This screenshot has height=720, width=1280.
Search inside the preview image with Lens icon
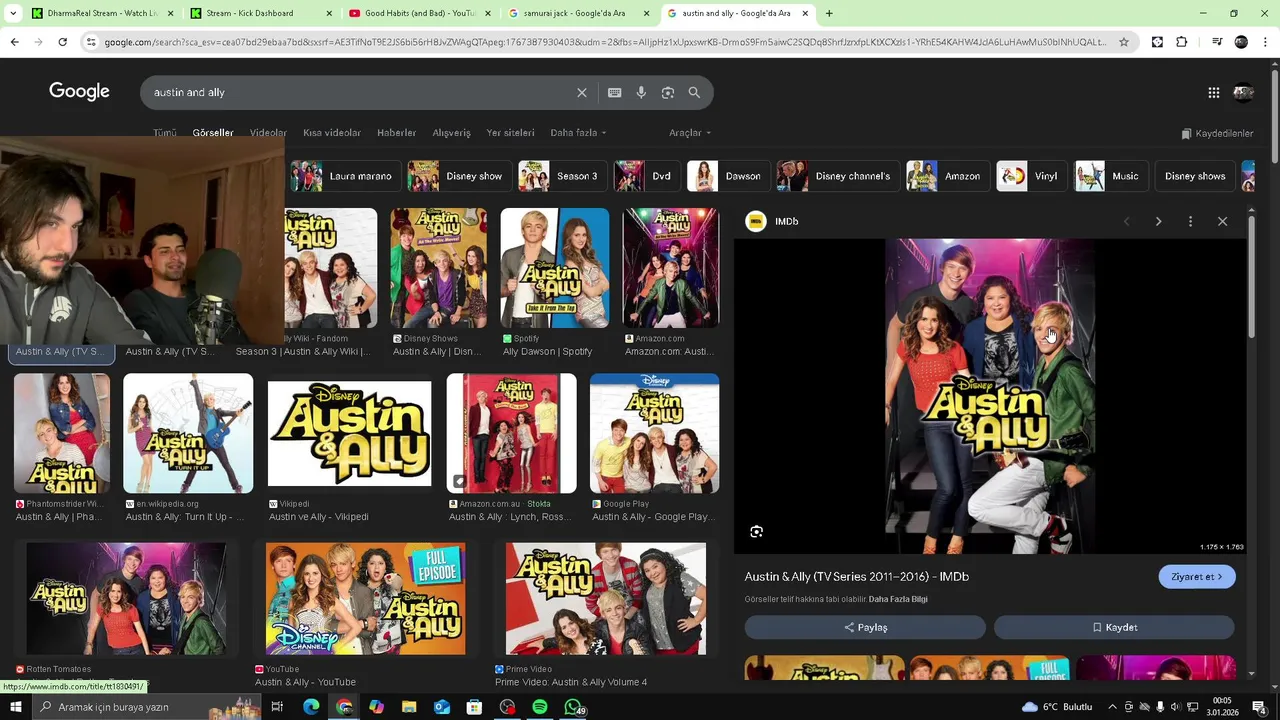757,532
